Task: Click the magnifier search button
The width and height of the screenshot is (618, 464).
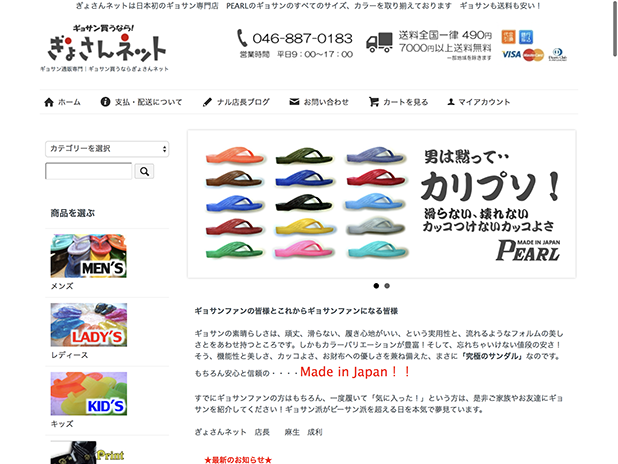Action: point(144,171)
